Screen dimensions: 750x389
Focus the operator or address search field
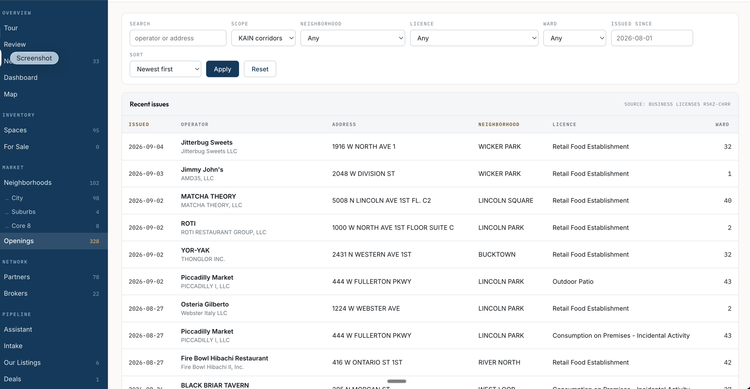tap(178, 38)
